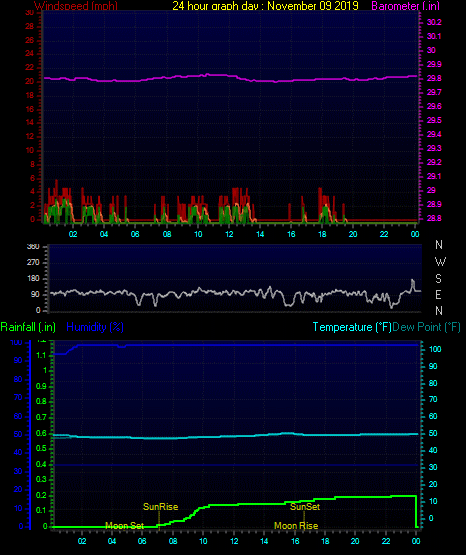Screen dimensions: 466x555
Task: Click the Temperature (°F) legend label
Action: (352, 327)
